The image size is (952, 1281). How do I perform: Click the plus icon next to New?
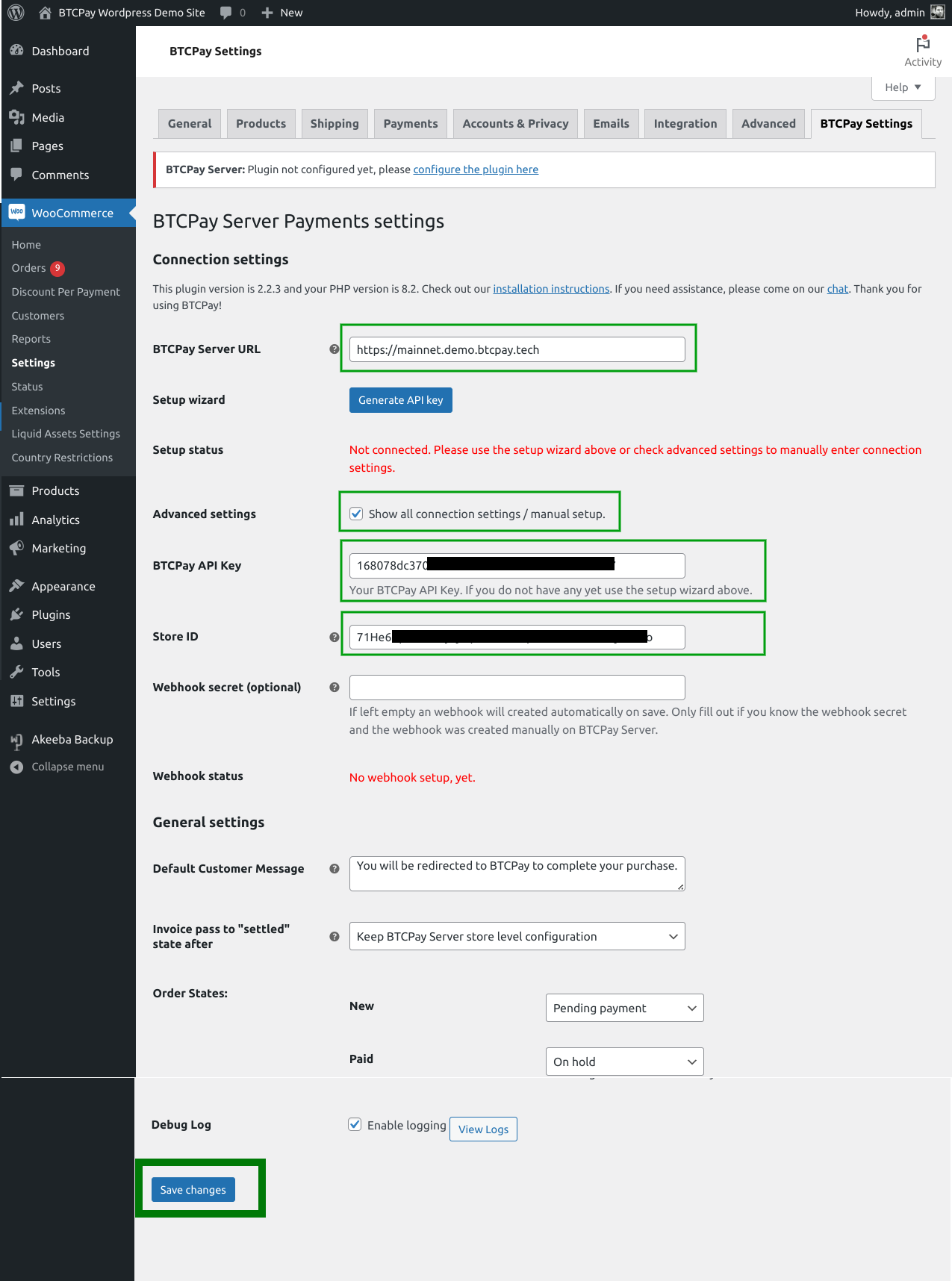point(267,13)
